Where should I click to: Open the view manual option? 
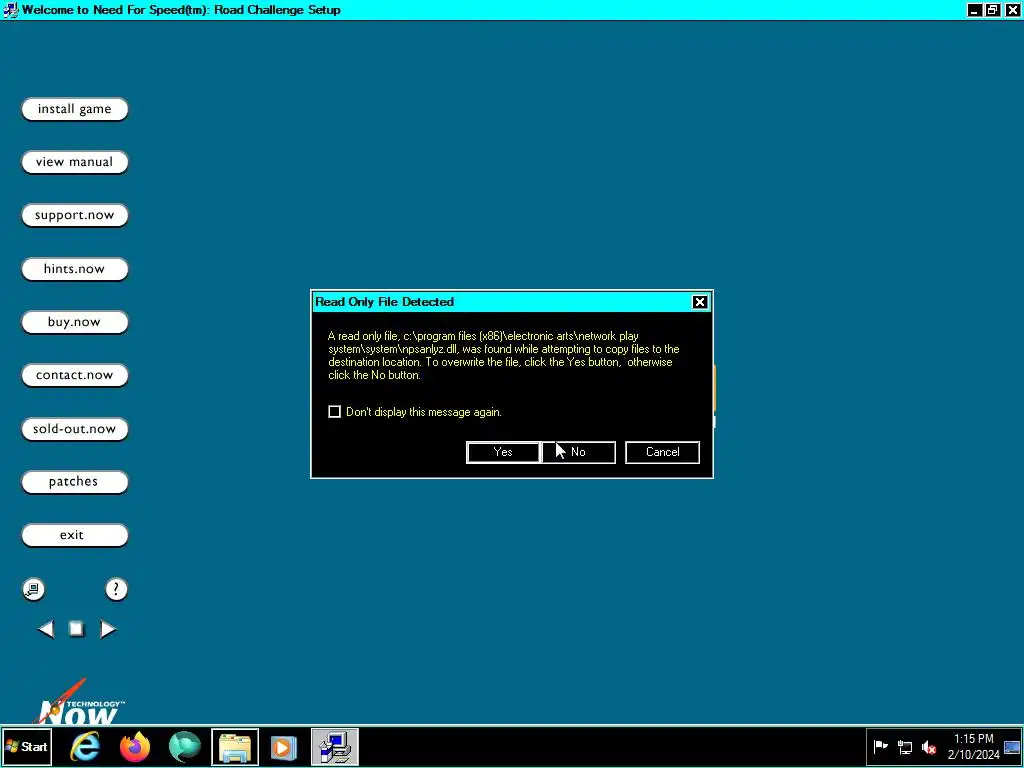pyautogui.click(x=74, y=162)
